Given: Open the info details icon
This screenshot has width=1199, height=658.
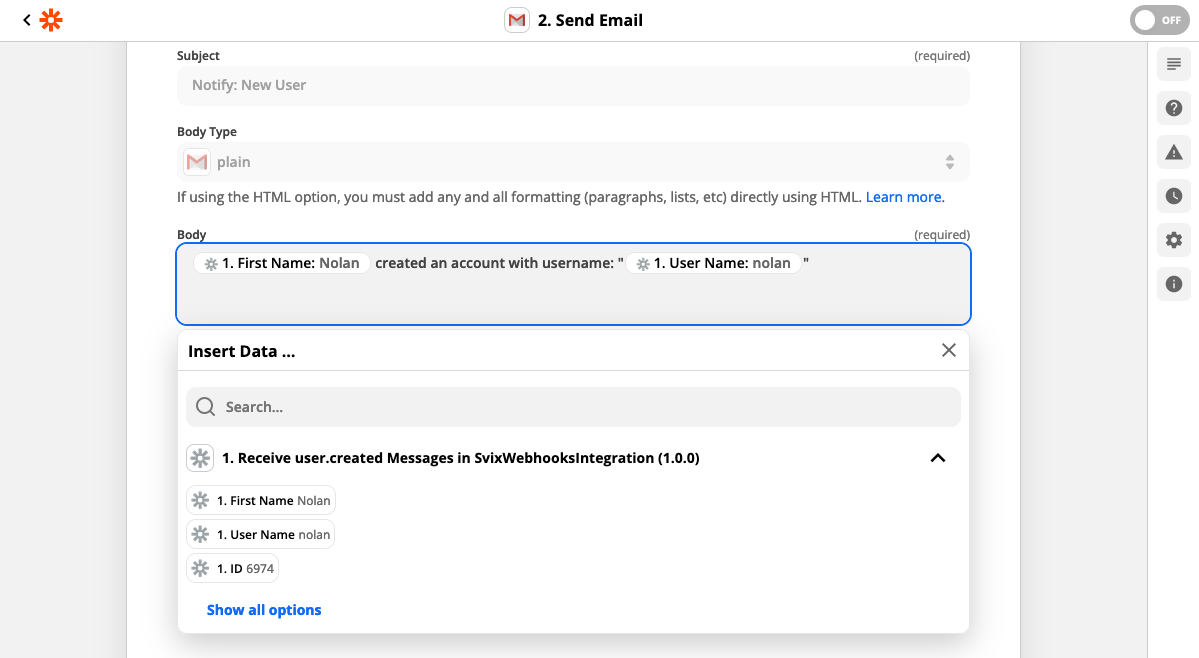Looking at the screenshot, I should point(1174,284).
